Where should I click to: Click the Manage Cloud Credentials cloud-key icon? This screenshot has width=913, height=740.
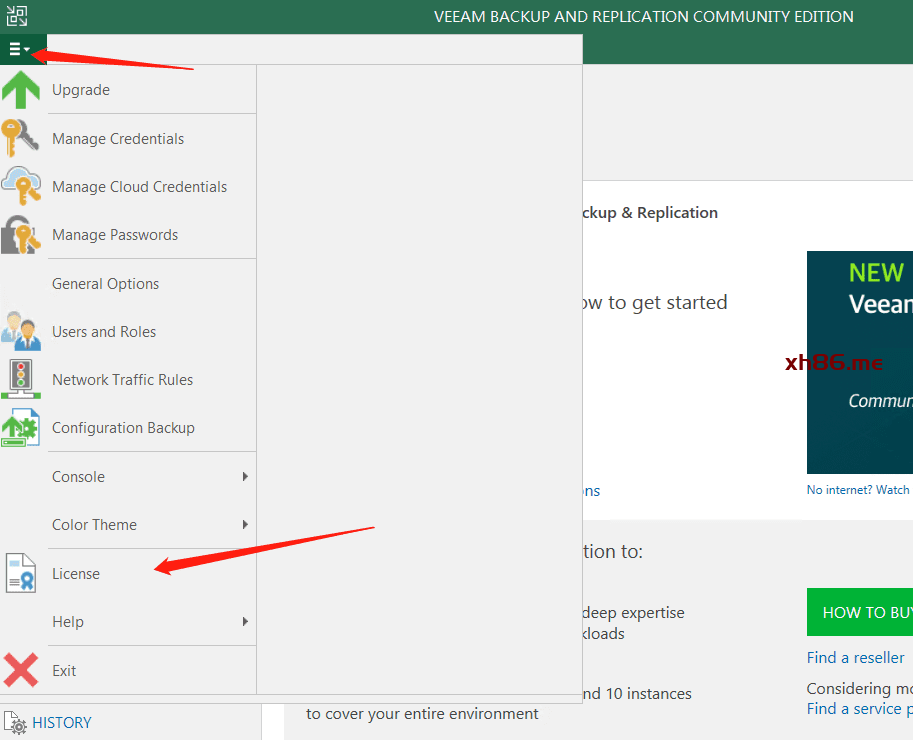(21, 186)
